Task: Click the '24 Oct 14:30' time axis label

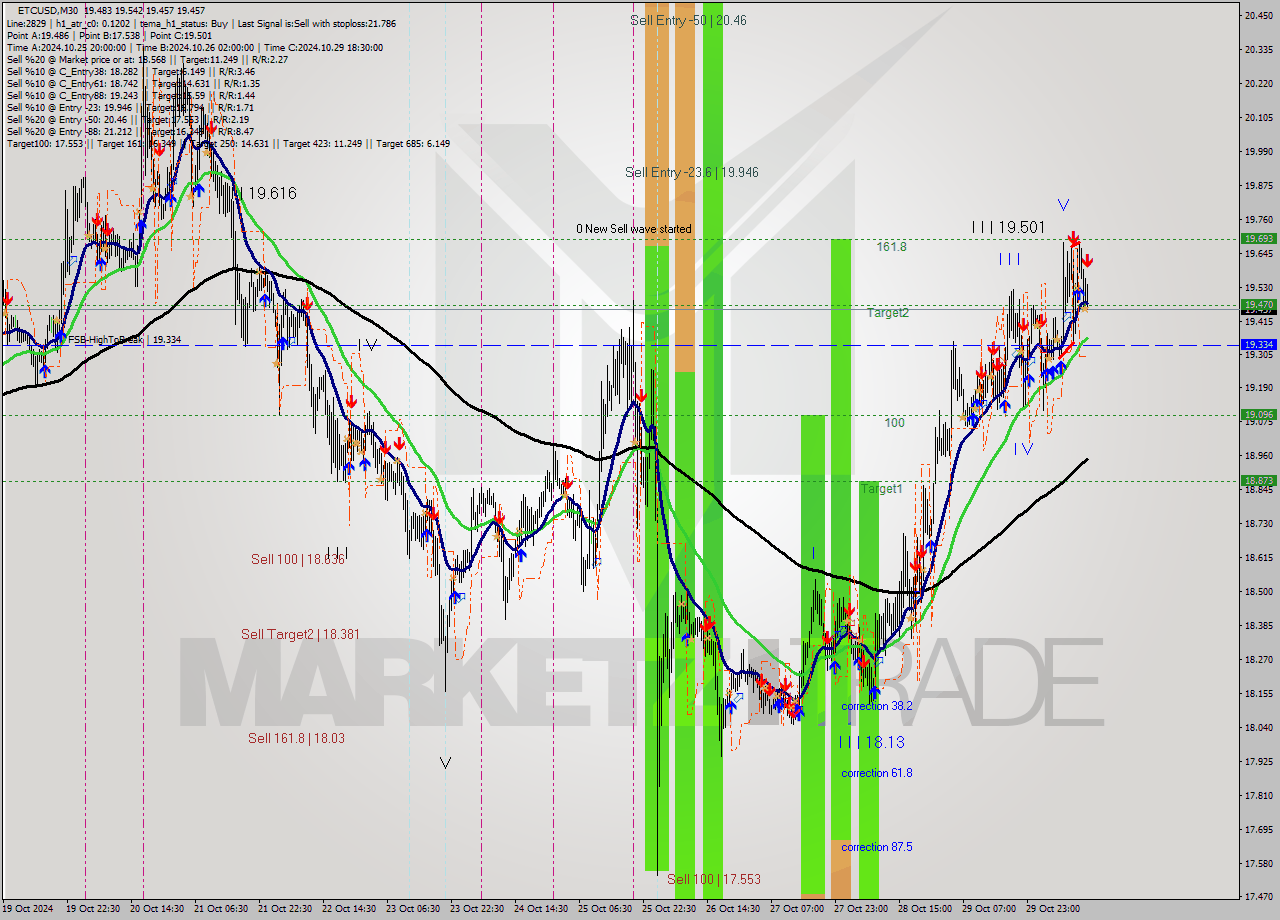Action: pyautogui.click(x=541, y=909)
